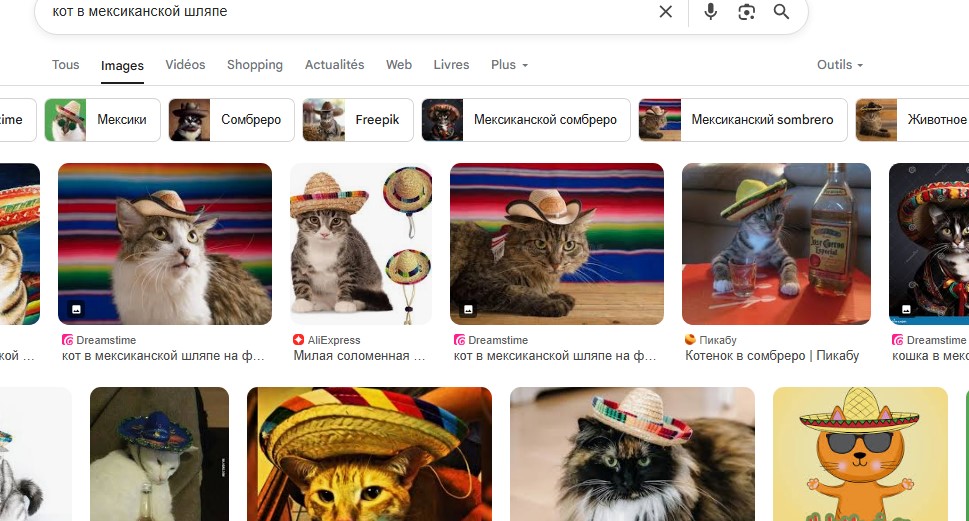
Task: Open the Пикабу source link
Action: (x=718, y=340)
